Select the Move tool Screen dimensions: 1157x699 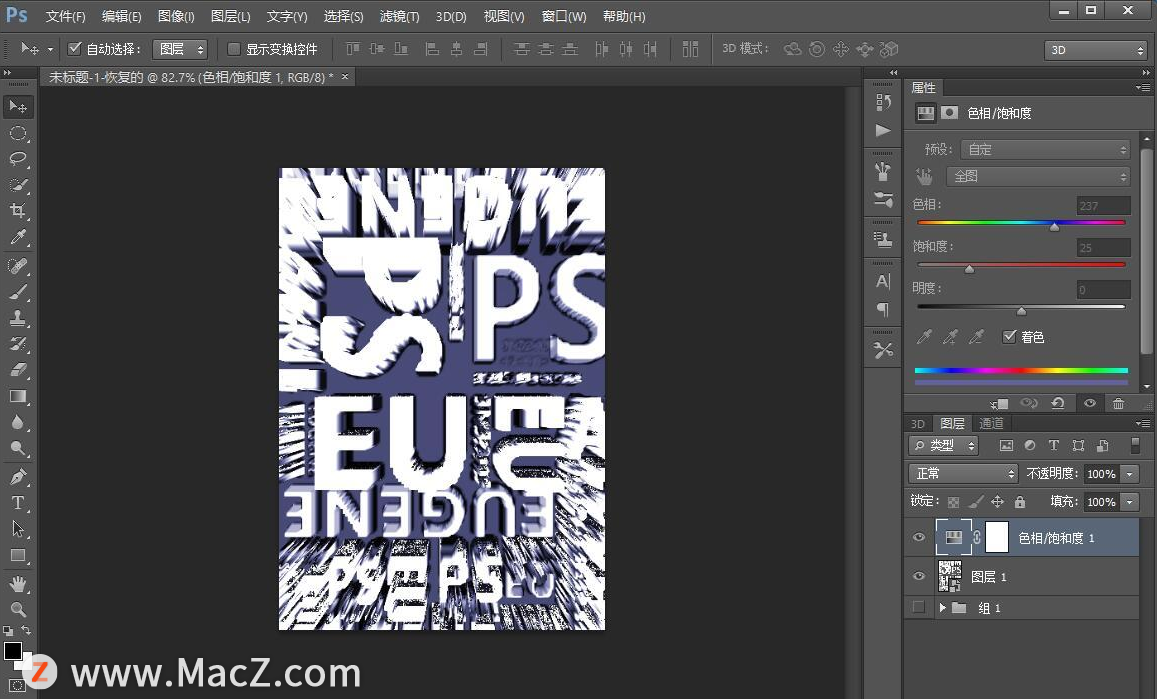tap(18, 107)
